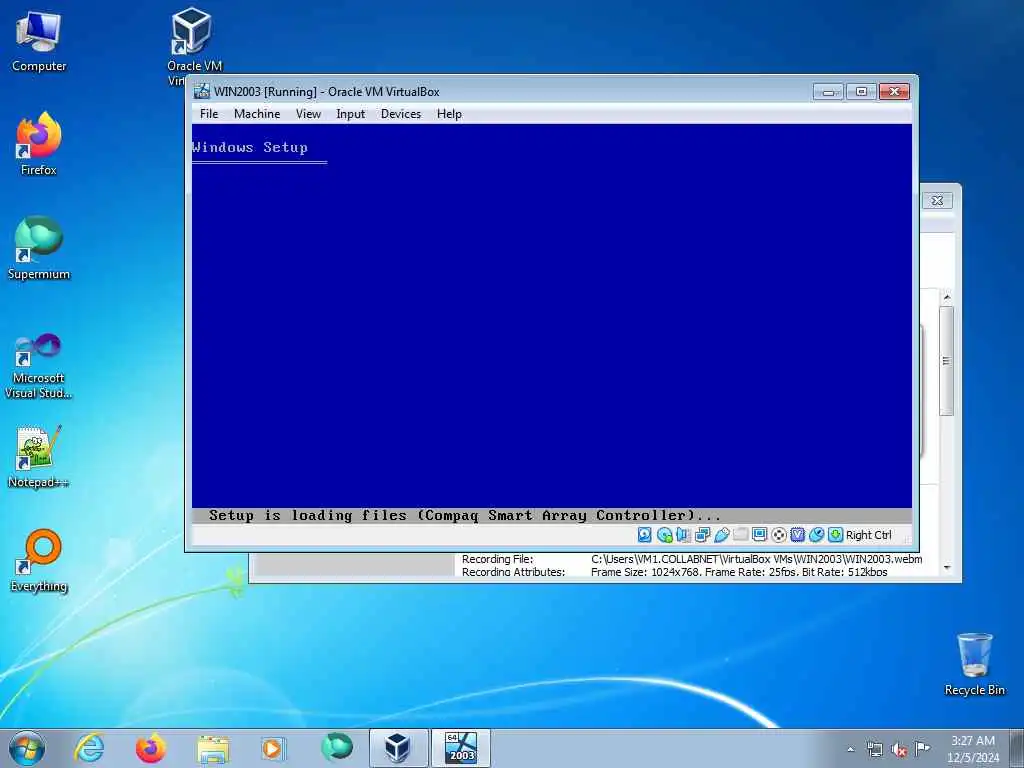This screenshot has width=1024, height=768.
Task: Click scroll-up arrow in background window
Action: 946,297
